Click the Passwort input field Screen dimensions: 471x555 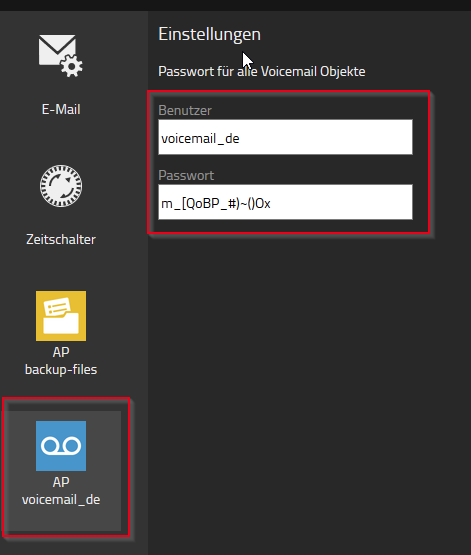tap(285, 202)
